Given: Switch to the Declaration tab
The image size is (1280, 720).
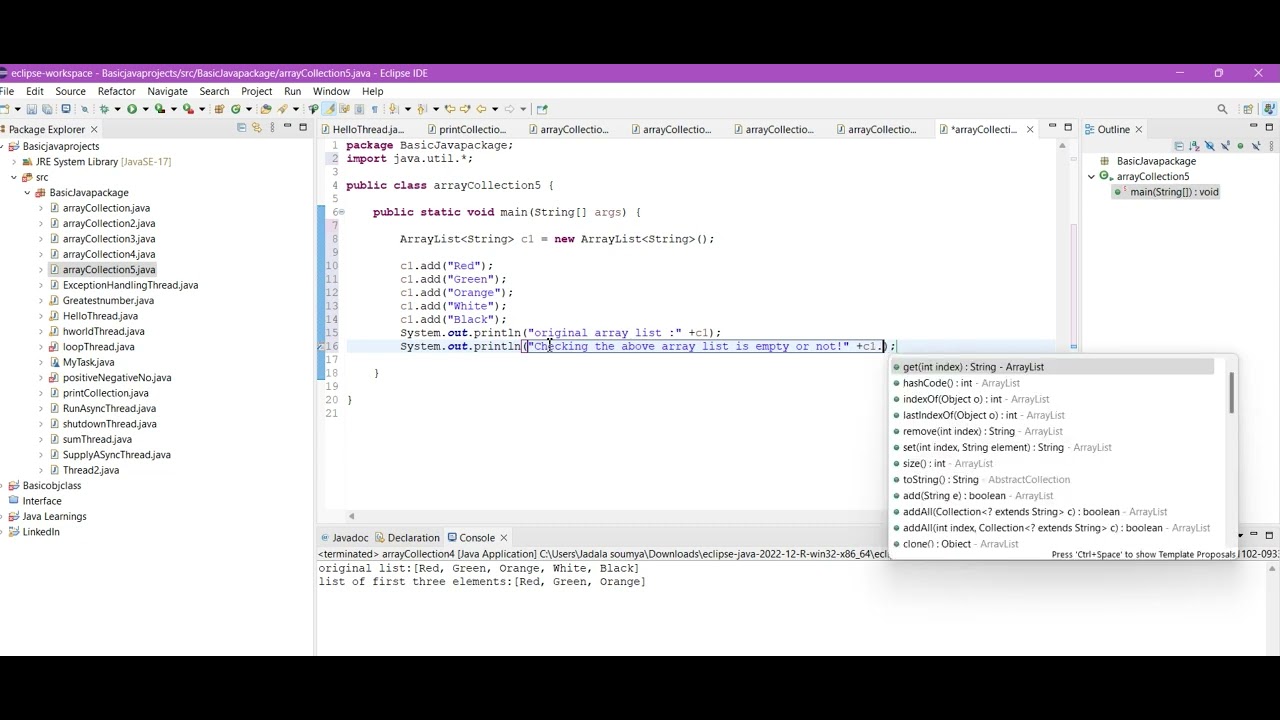Looking at the screenshot, I should tap(406, 538).
